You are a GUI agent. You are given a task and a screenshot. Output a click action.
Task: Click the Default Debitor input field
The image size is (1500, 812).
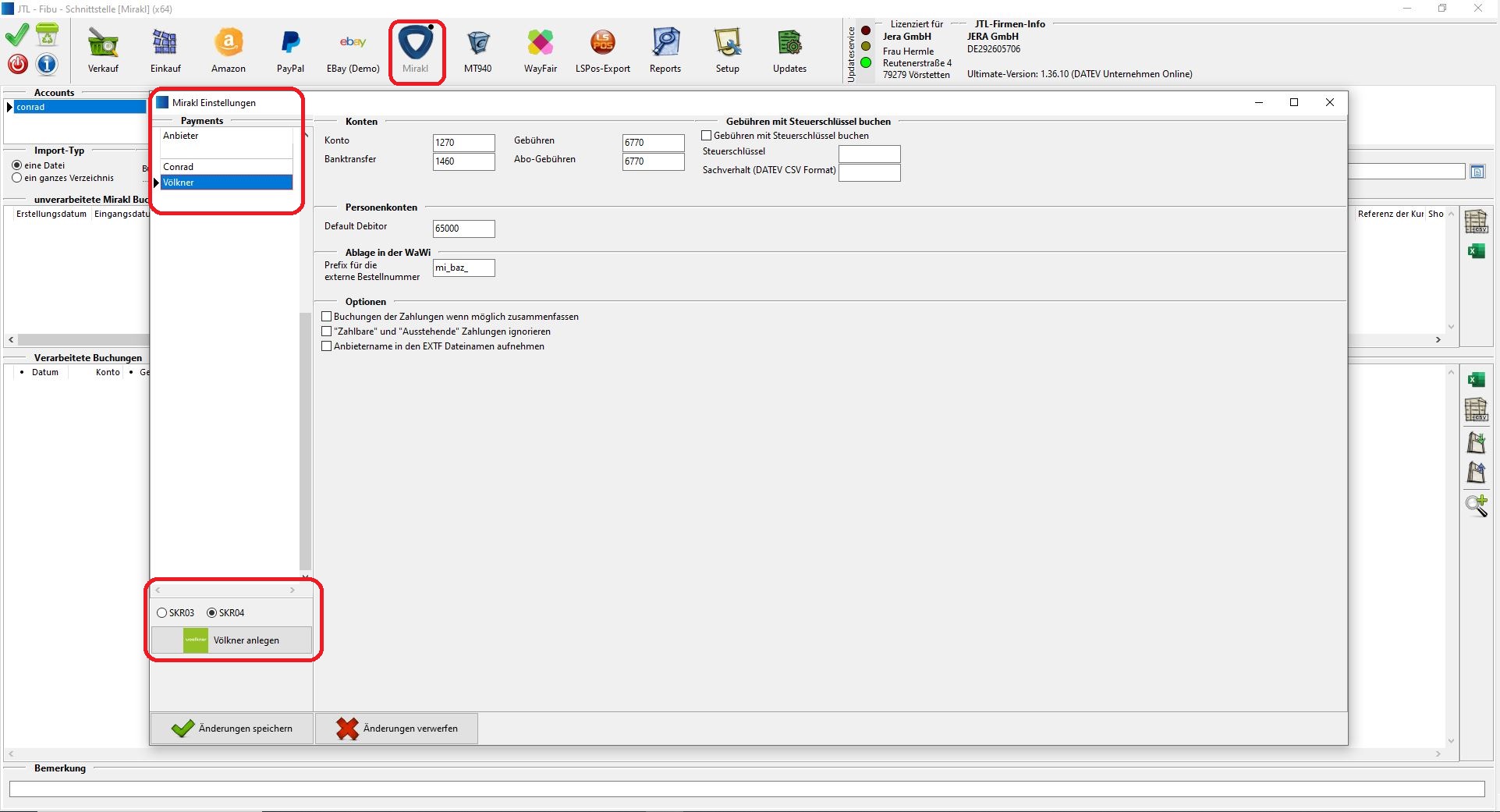click(463, 229)
